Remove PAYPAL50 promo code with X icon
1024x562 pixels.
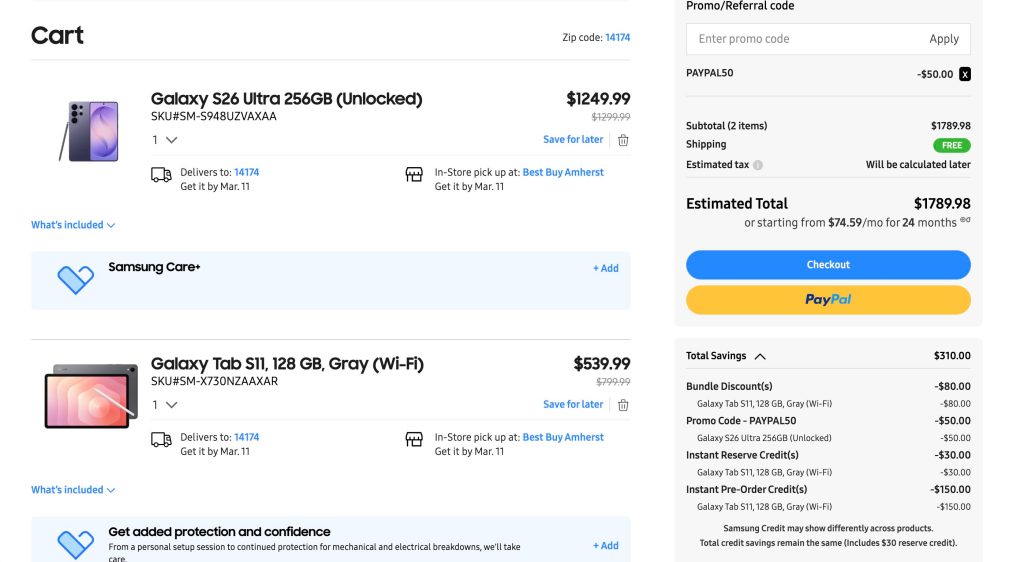point(965,74)
